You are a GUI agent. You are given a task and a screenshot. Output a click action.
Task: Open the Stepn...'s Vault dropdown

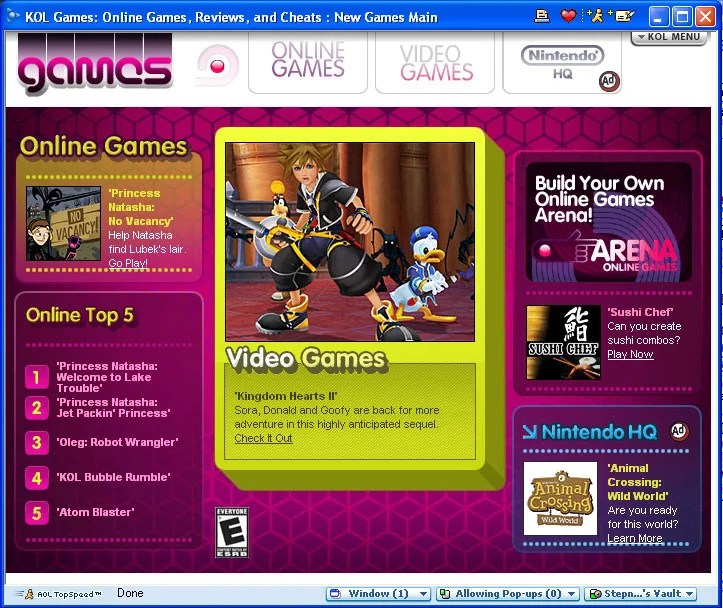tap(640, 594)
